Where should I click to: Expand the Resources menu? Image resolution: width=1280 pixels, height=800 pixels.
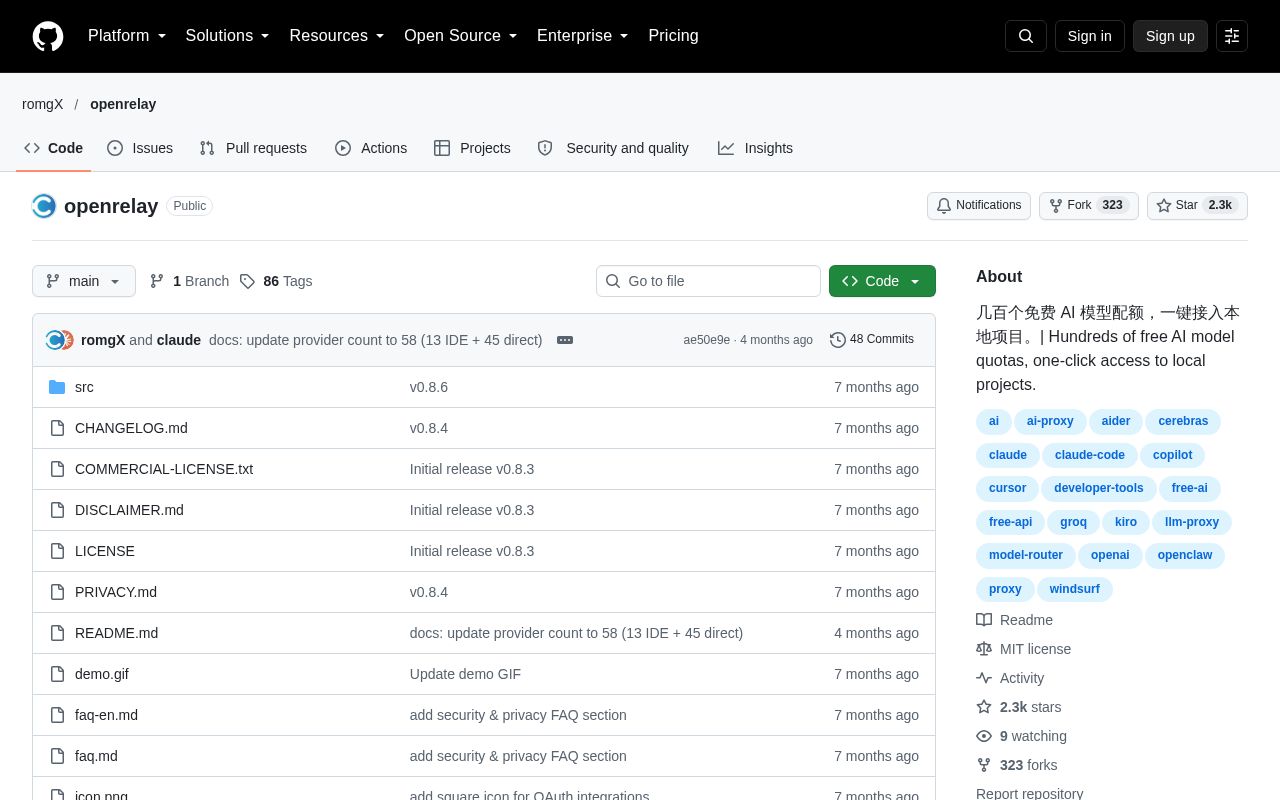pyautogui.click(x=337, y=36)
